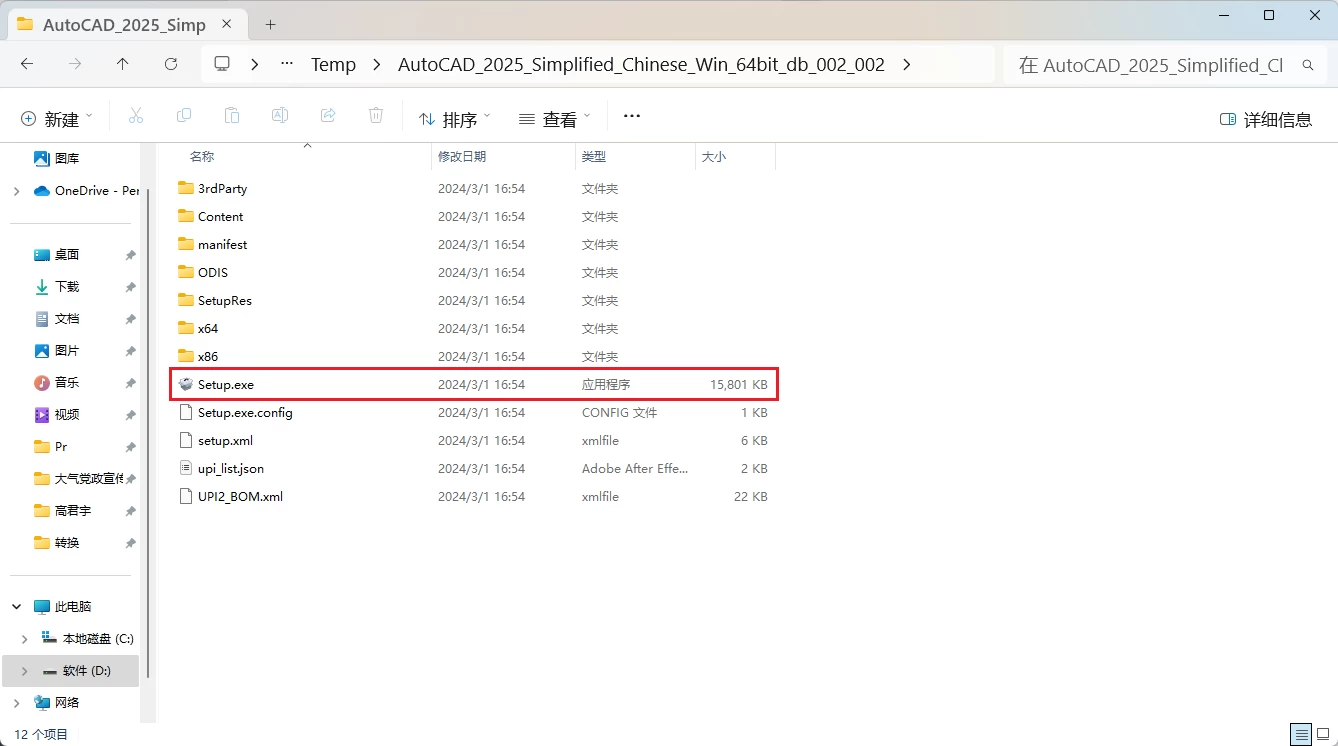The width and height of the screenshot is (1338, 746).
Task: Expand the 本地磁盘 (C:) node
Action: pyautogui.click(x=25, y=638)
